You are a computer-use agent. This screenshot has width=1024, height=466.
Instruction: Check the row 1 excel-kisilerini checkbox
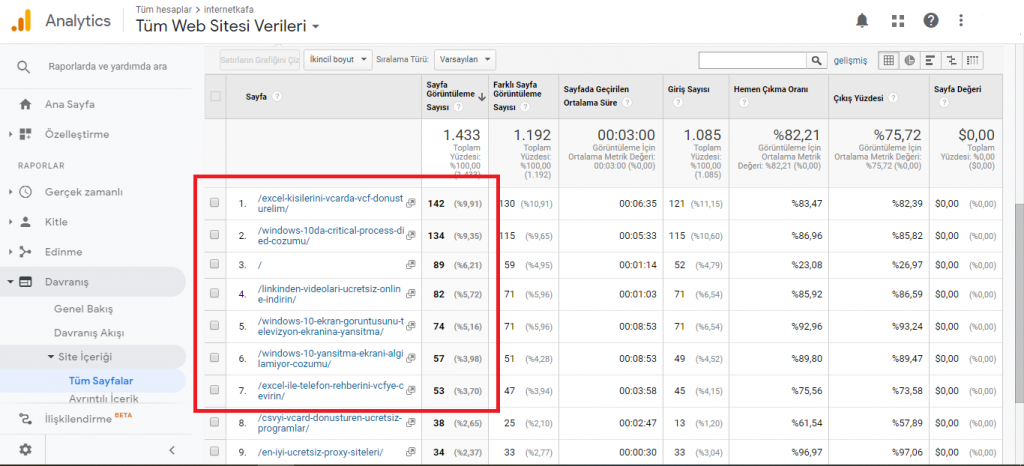[x=214, y=203]
